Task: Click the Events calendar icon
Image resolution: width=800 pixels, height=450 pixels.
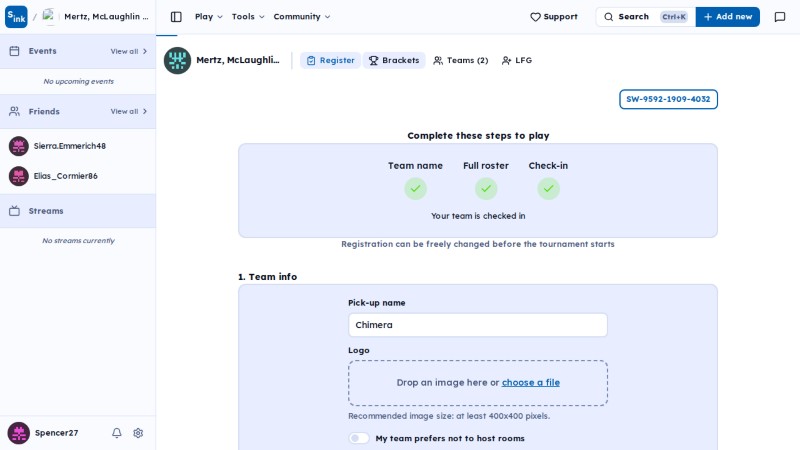Action: 14,51
